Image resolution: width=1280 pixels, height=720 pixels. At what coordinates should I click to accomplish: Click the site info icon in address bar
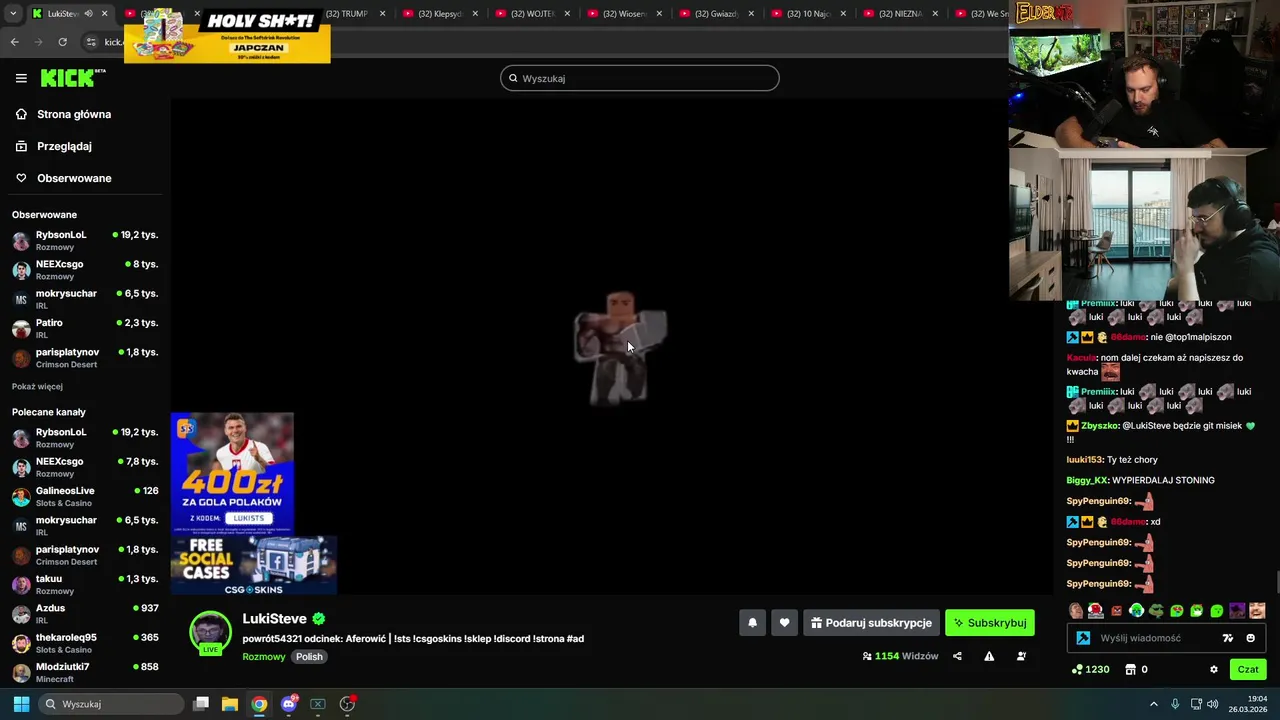pos(91,42)
